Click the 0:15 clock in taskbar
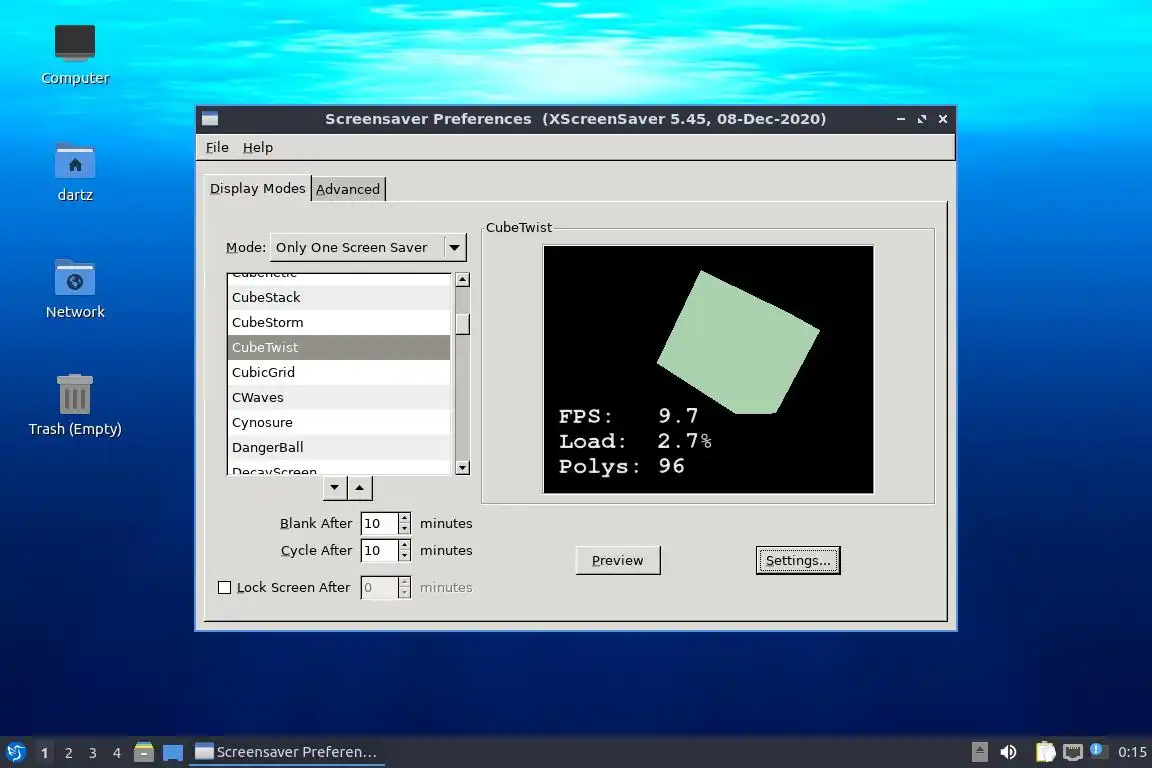Screen dimensions: 1152x768 (1131, 752)
